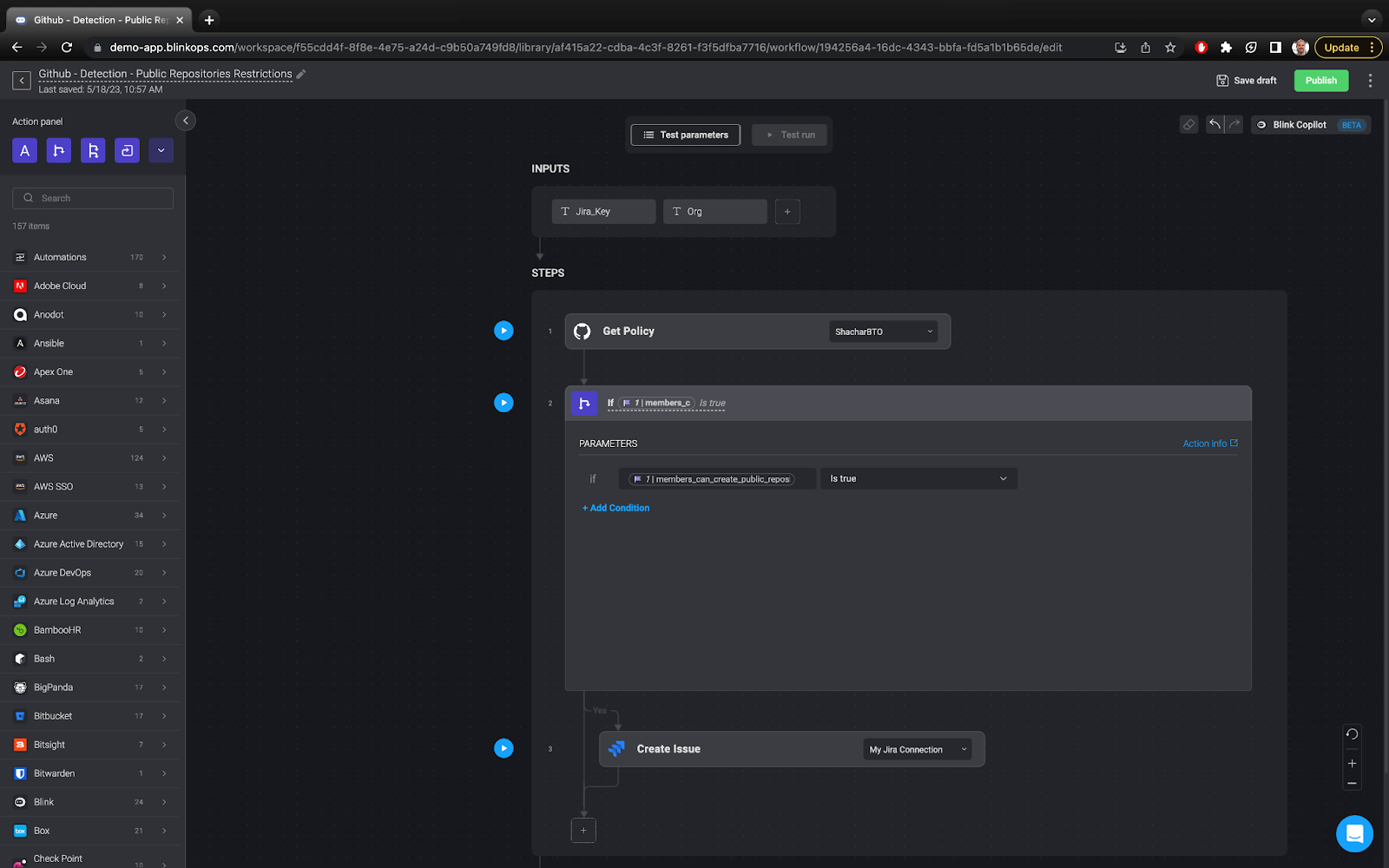Open the ShacharBTO connection dropdown

click(882, 331)
